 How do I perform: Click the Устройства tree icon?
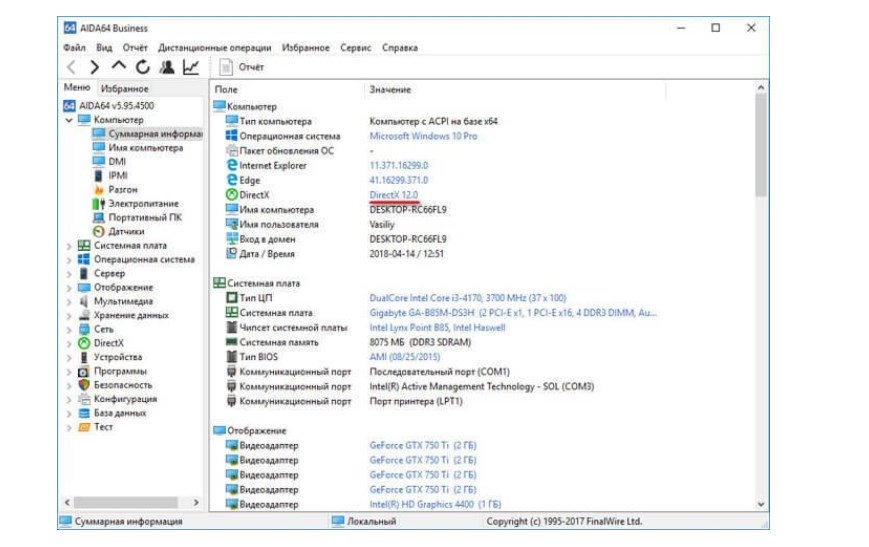(x=84, y=357)
